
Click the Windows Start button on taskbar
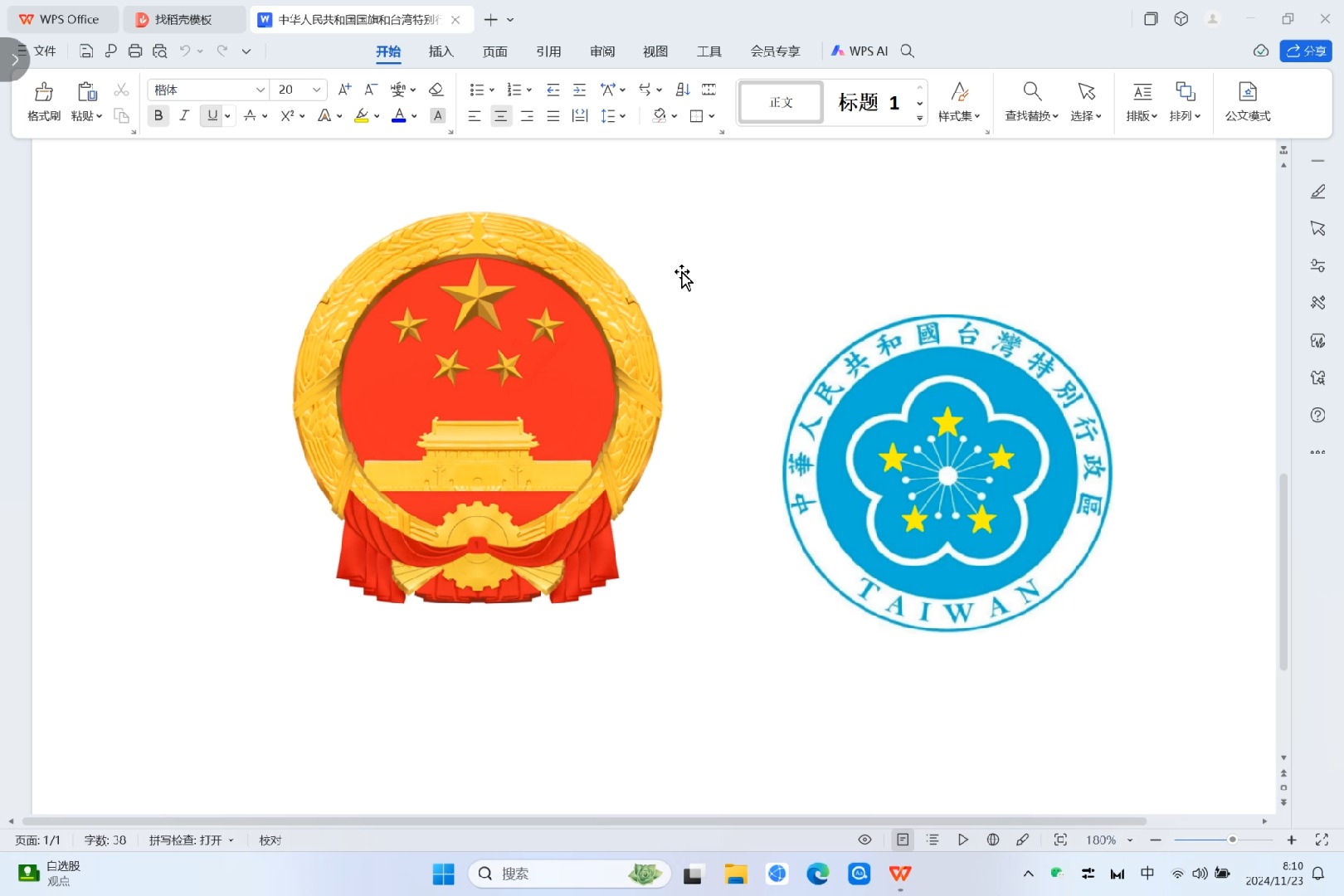click(444, 874)
